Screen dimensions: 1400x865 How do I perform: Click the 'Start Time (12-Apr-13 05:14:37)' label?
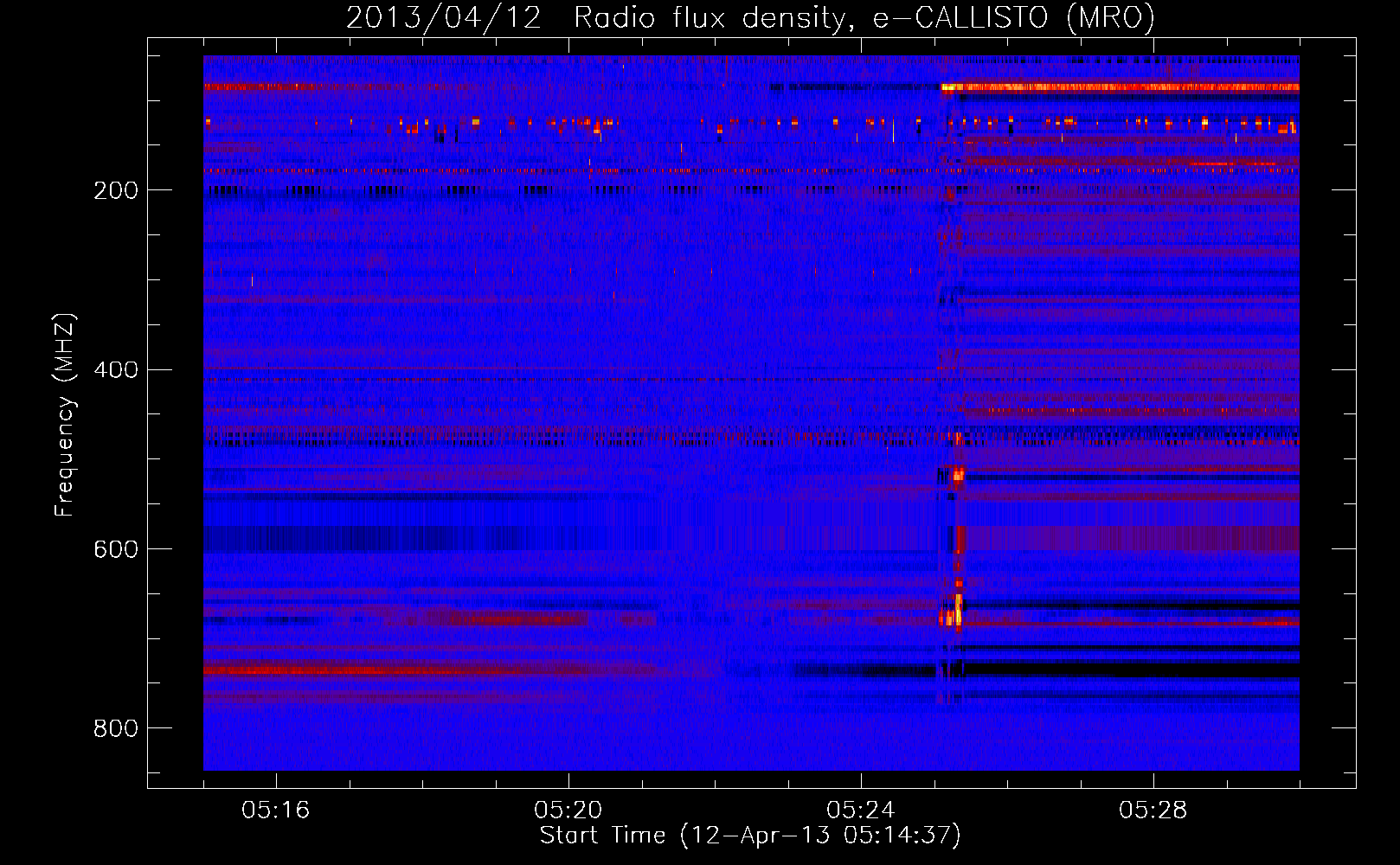point(750,836)
